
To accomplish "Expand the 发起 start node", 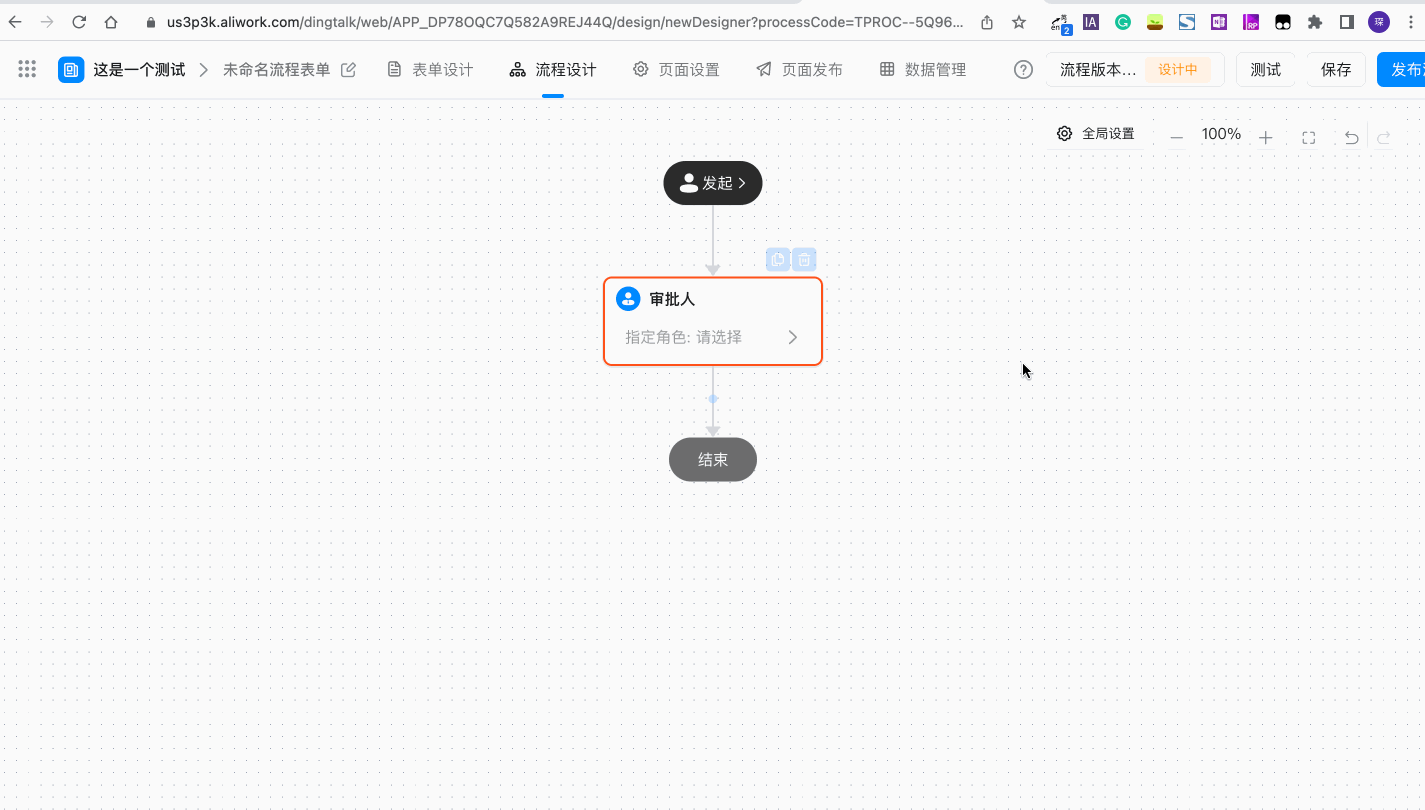I will (x=713, y=183).
